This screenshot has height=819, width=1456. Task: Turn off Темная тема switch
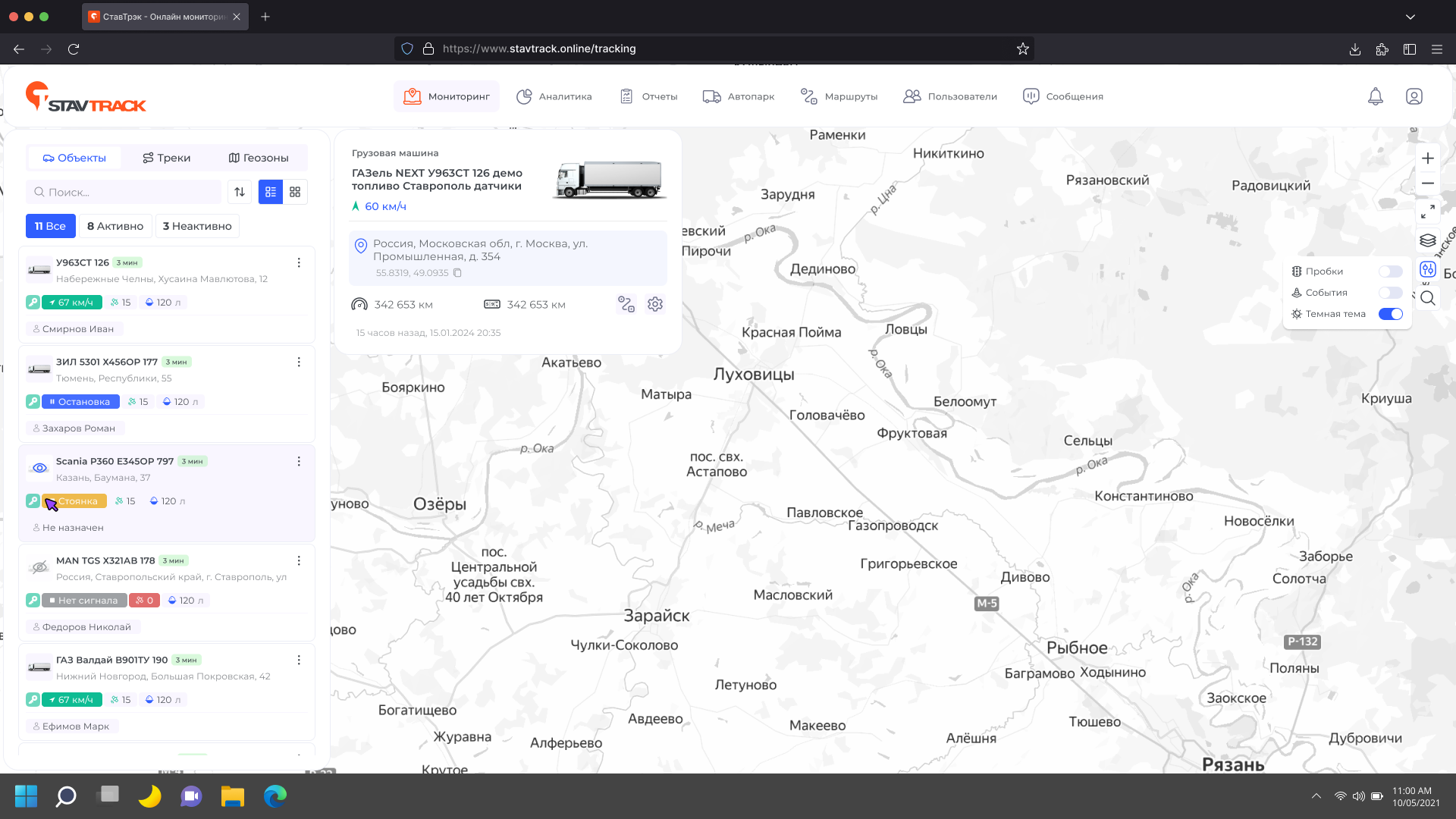pyautogui.click(x=1391, y=314)
